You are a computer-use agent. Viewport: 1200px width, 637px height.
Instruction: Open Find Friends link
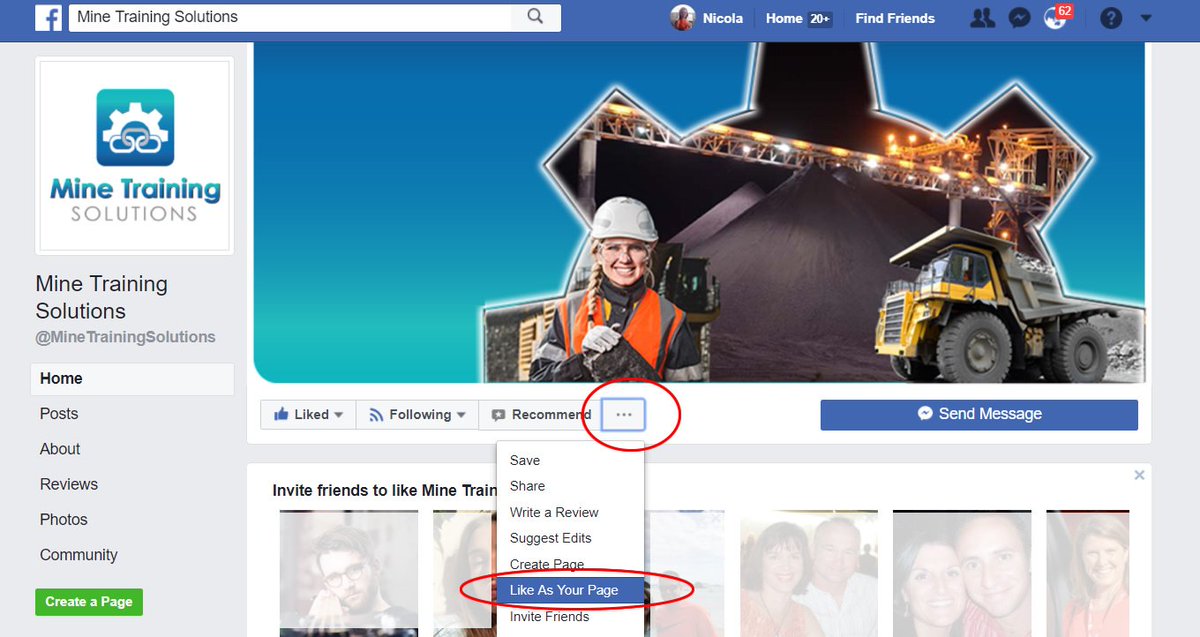click(x=895, y=18)
